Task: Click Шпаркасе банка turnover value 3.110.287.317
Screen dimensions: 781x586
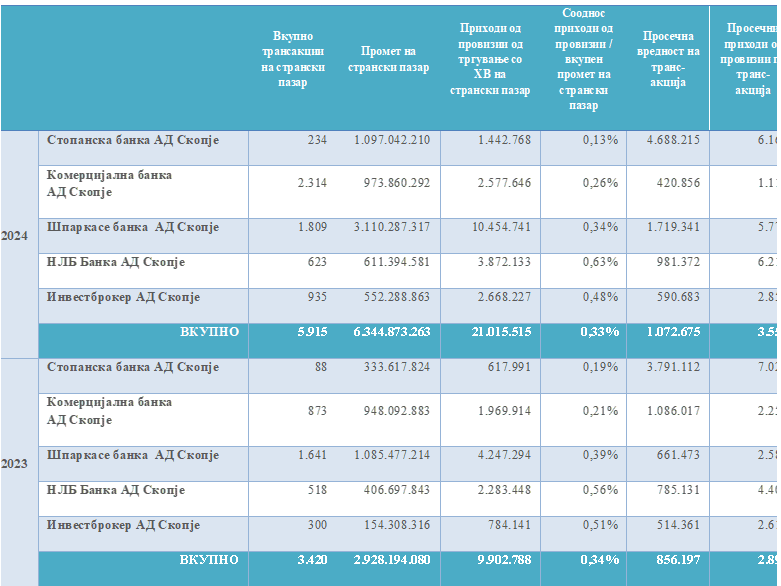Action: click(392, 229)
